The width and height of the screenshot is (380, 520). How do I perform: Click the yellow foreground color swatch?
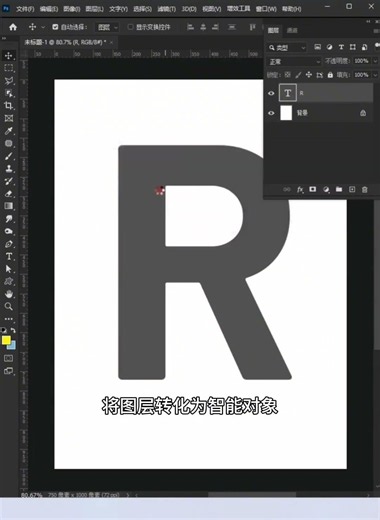click(x=6, y=340)
